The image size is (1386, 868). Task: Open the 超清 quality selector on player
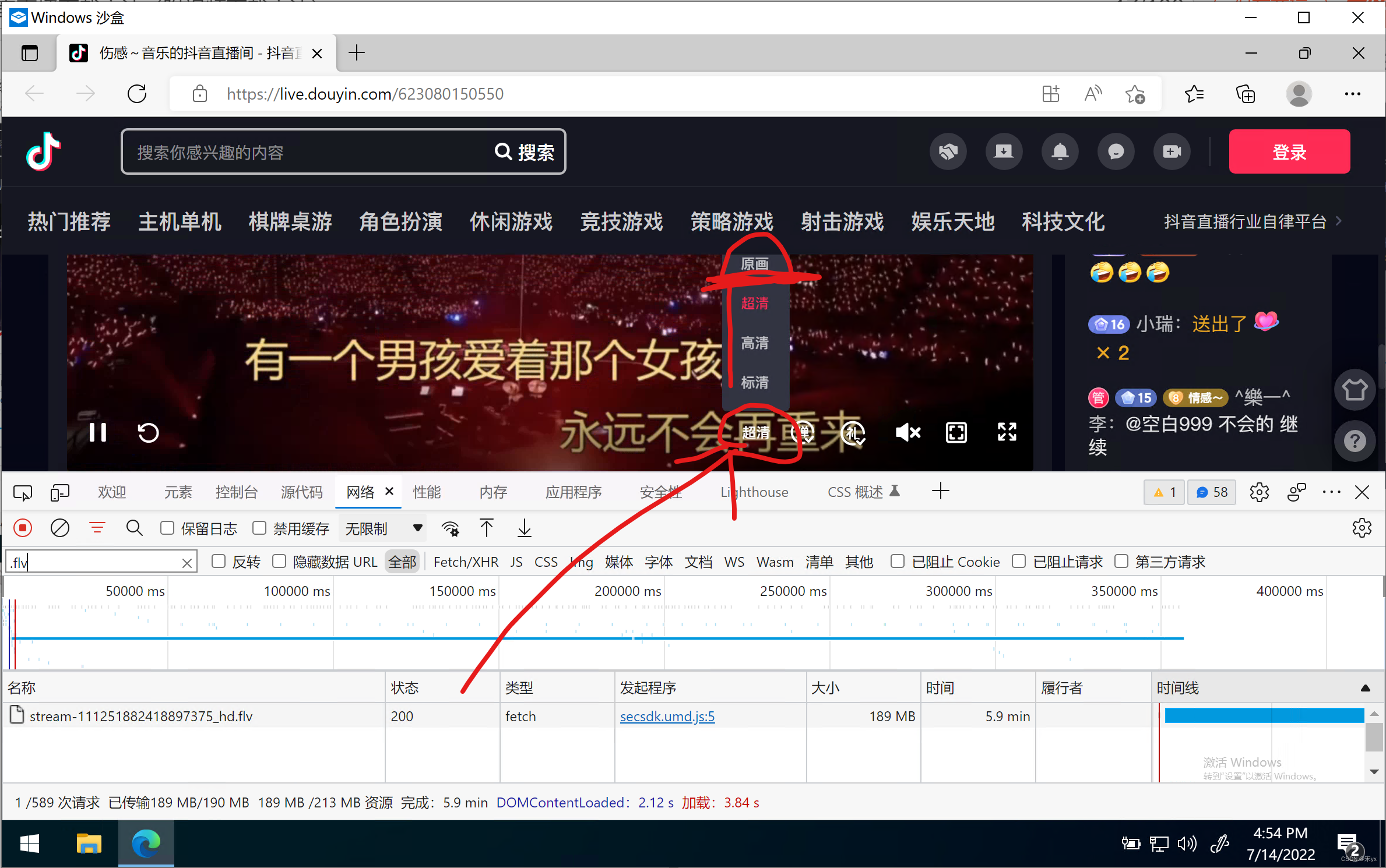[755, 432]
